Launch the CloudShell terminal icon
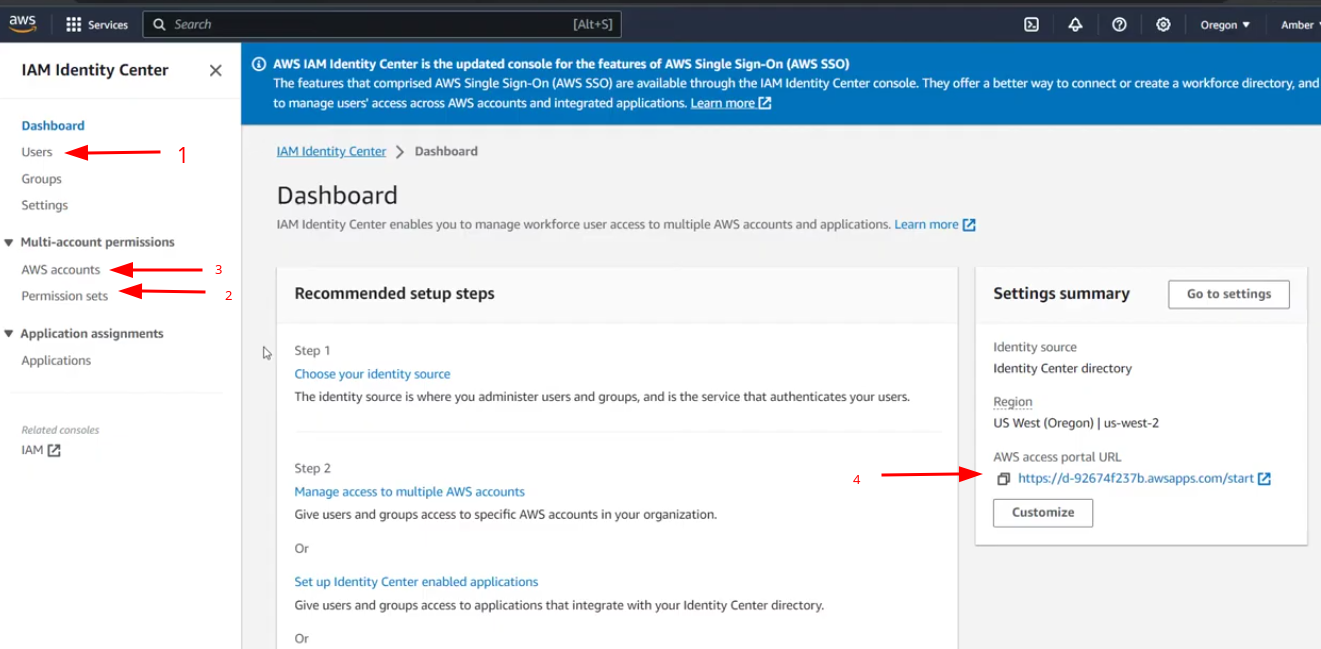 pos(1031,25)
